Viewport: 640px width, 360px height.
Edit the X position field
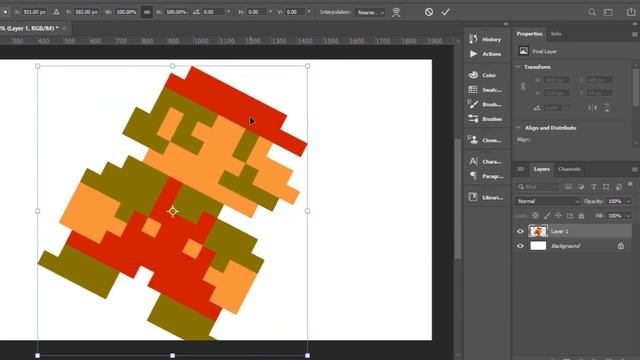point(34,12)
